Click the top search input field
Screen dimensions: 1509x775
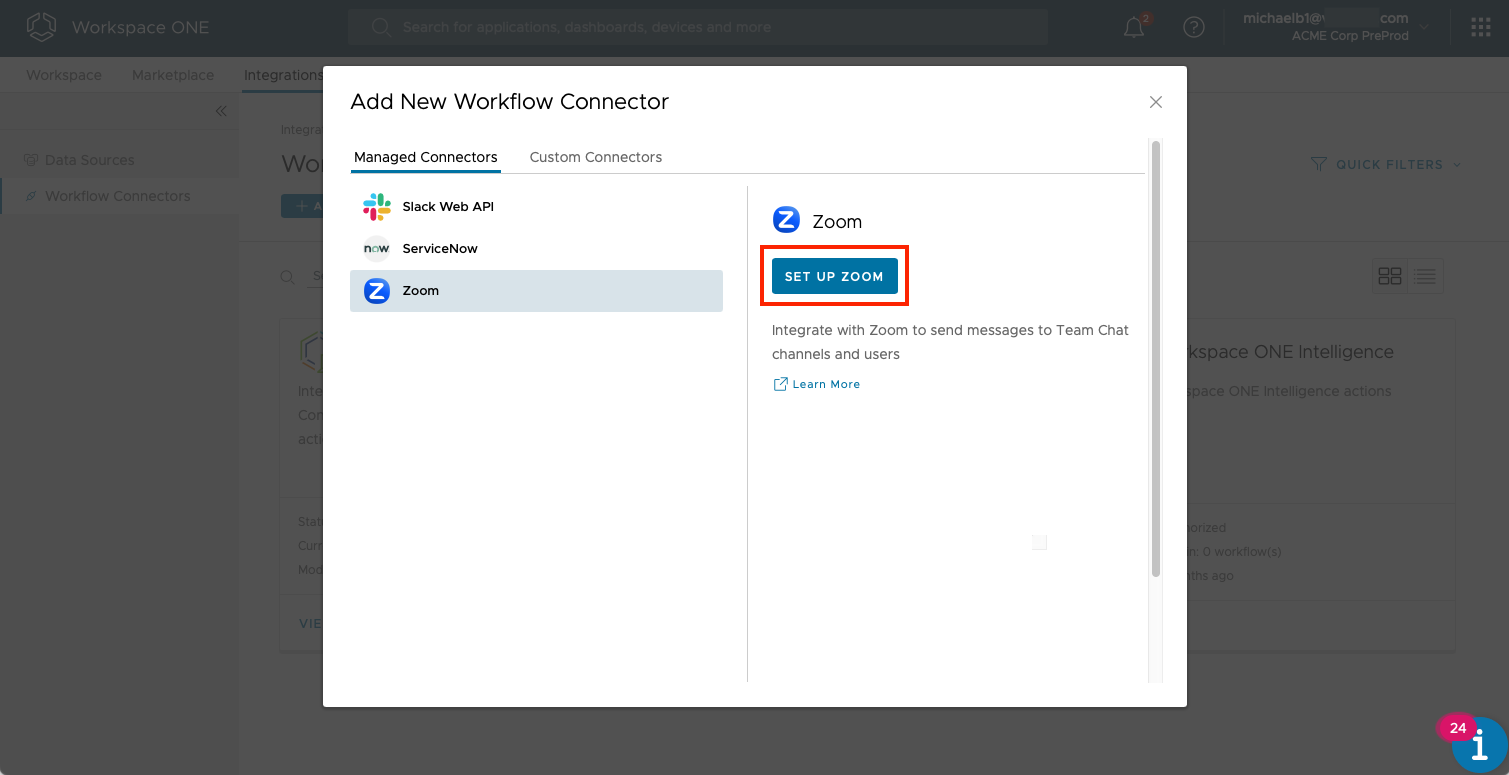pos(700,27)
